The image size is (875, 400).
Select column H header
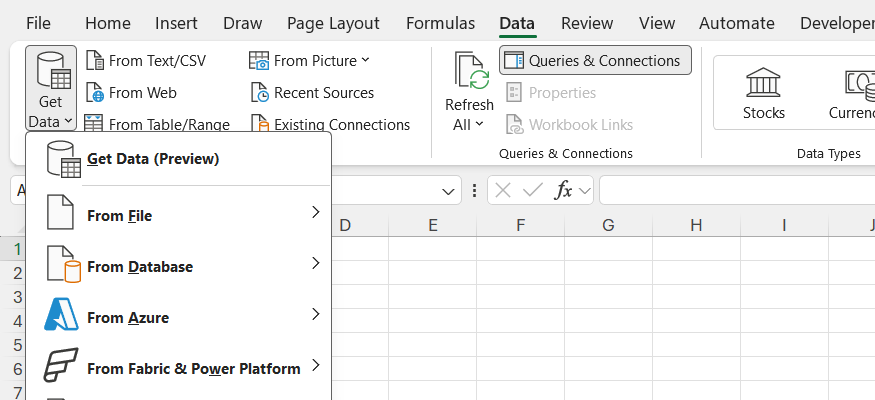tap(696, 225)
